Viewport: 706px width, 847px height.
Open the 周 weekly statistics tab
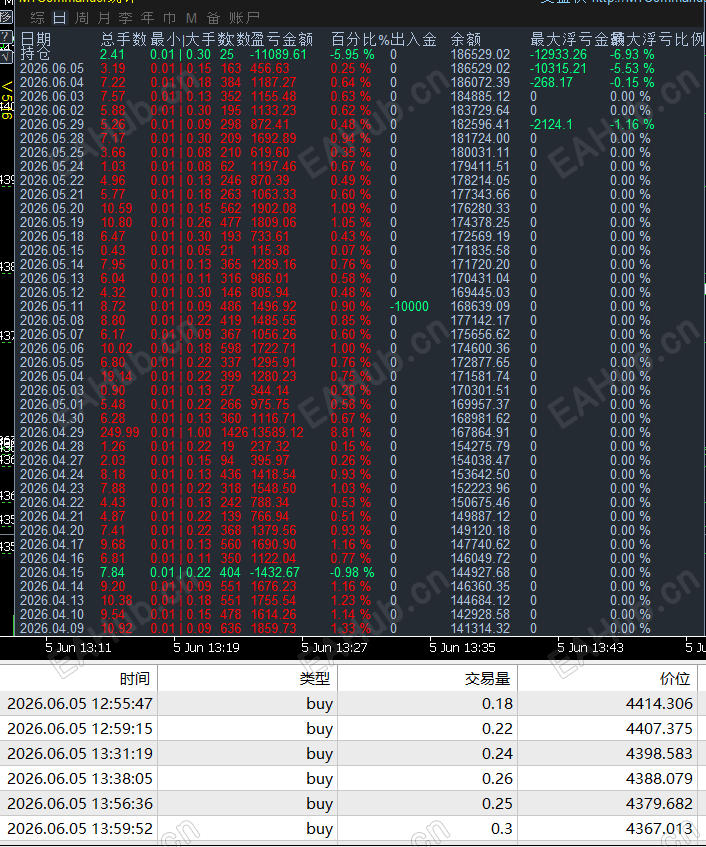[x=82, y=18]
